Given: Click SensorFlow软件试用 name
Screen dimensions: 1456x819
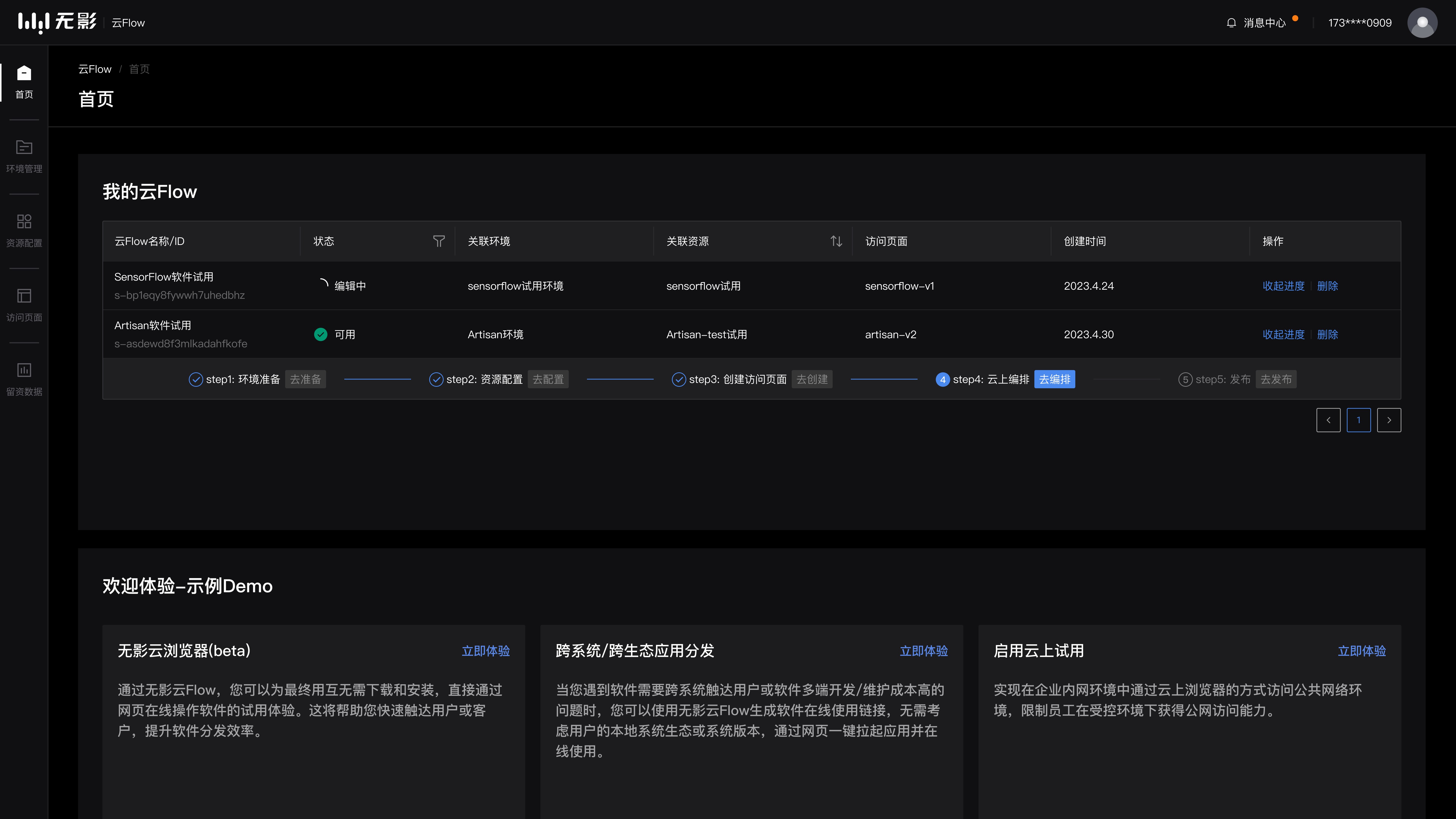Looking at the screenshot, I should tap(164, 277).
